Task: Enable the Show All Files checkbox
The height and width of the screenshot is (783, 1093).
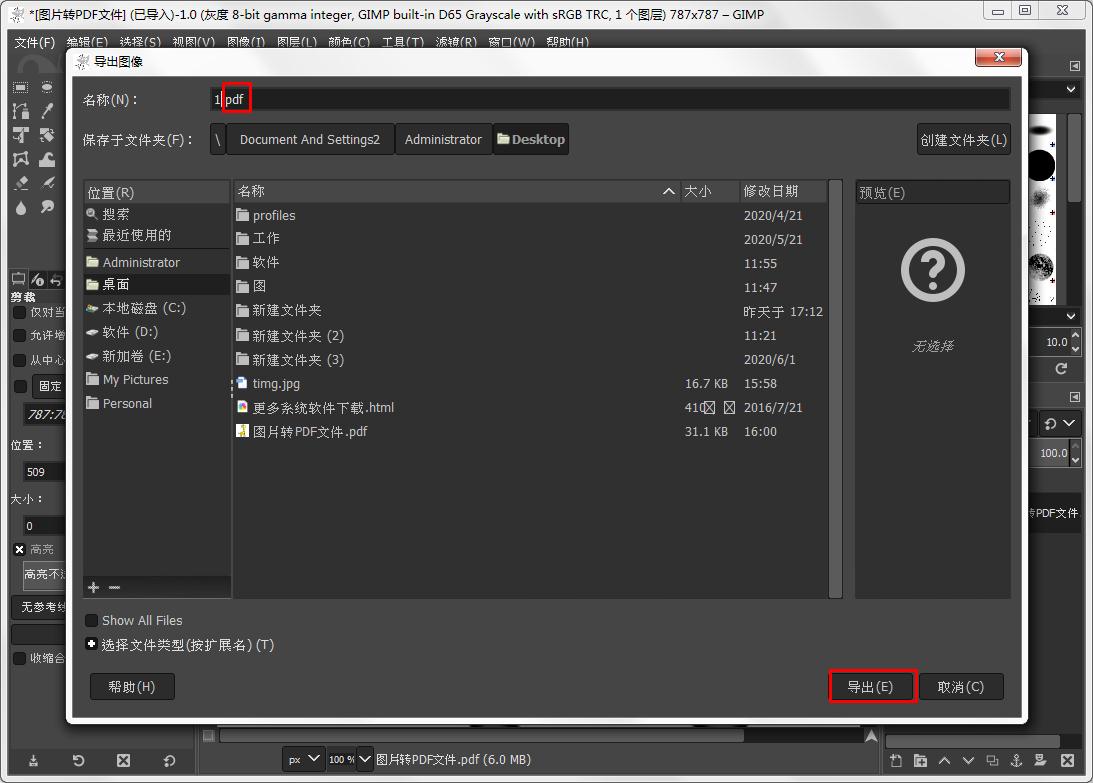Action: pyautogui.click(x=91, y=620)
